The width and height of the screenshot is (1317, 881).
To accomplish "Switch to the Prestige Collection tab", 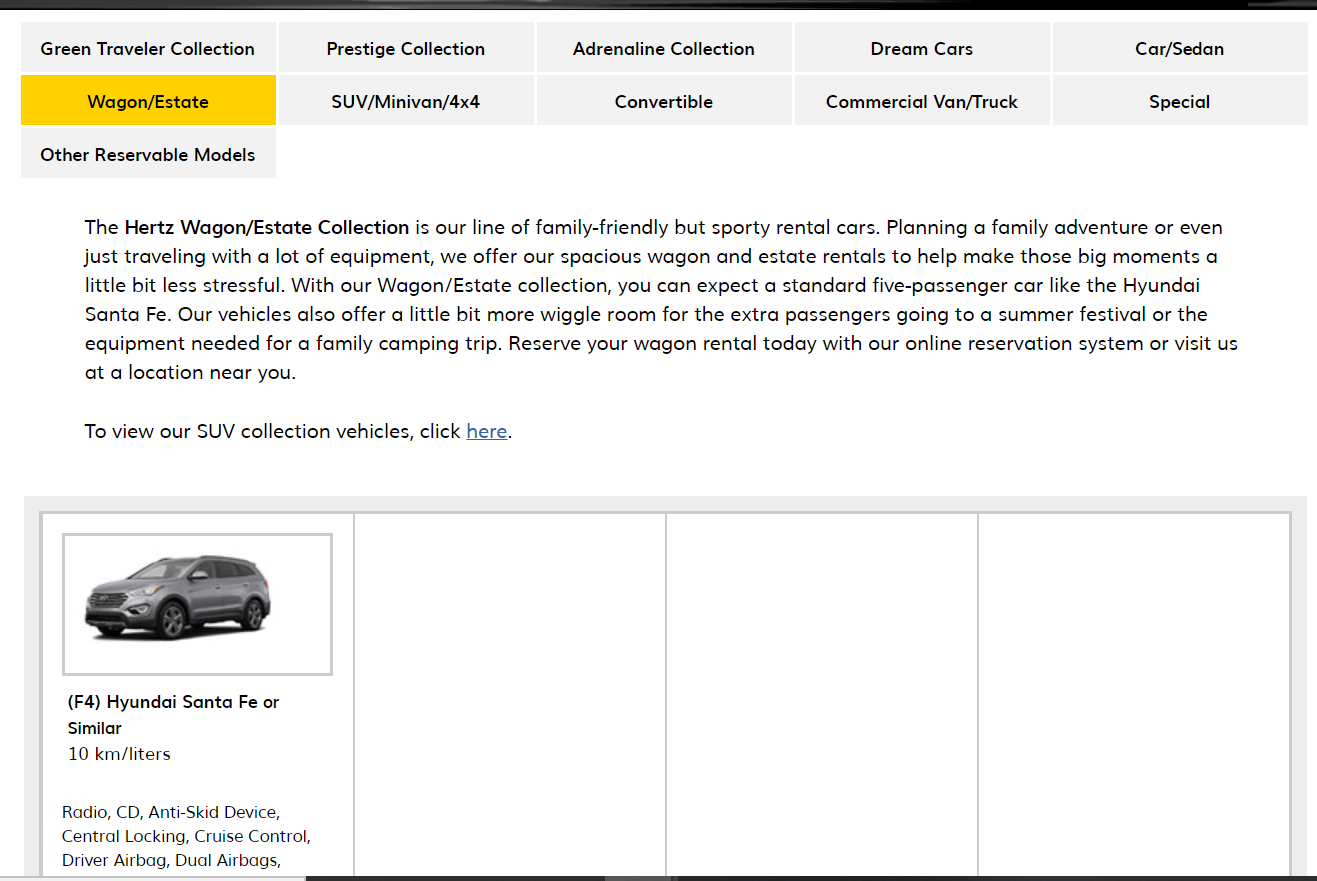I will (406, 48).
